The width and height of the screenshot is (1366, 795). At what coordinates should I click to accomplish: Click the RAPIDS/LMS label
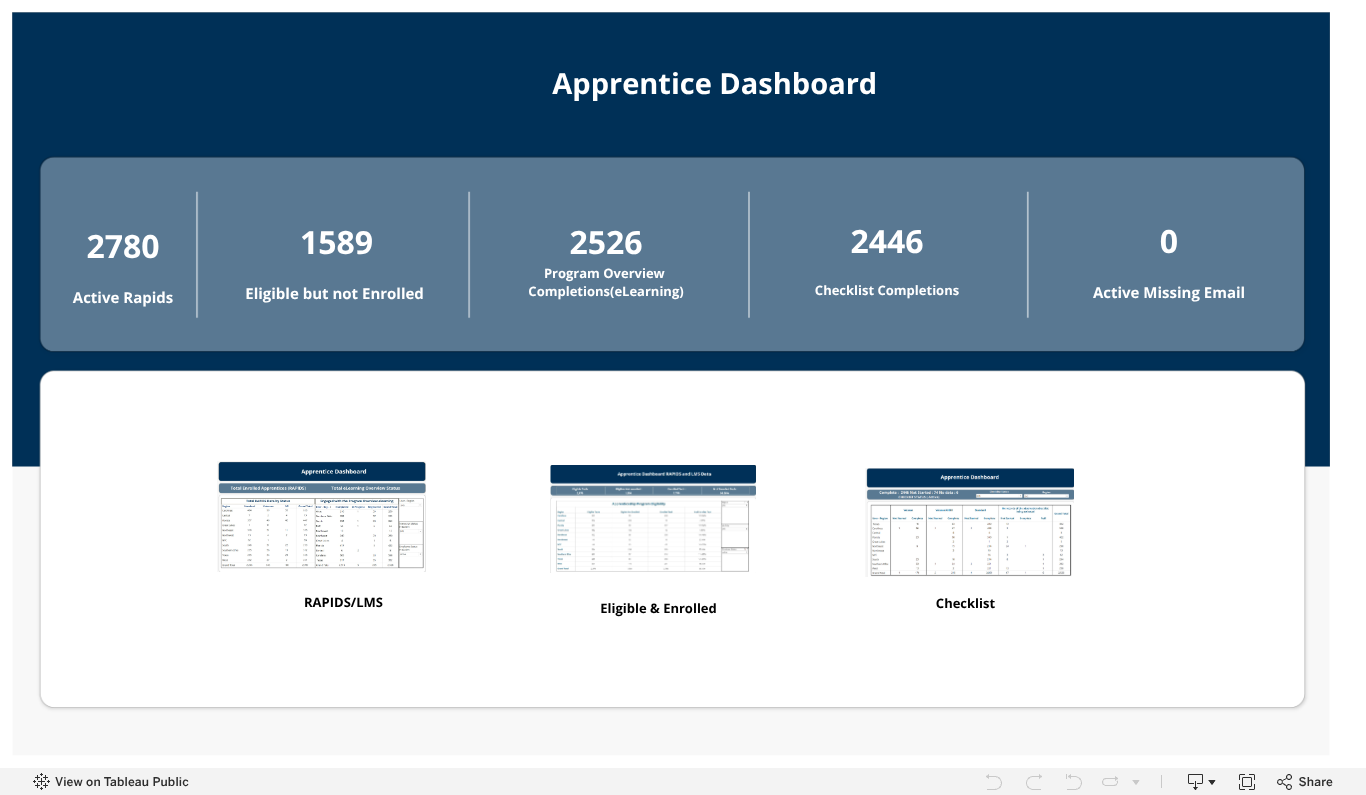pos(343,603)
